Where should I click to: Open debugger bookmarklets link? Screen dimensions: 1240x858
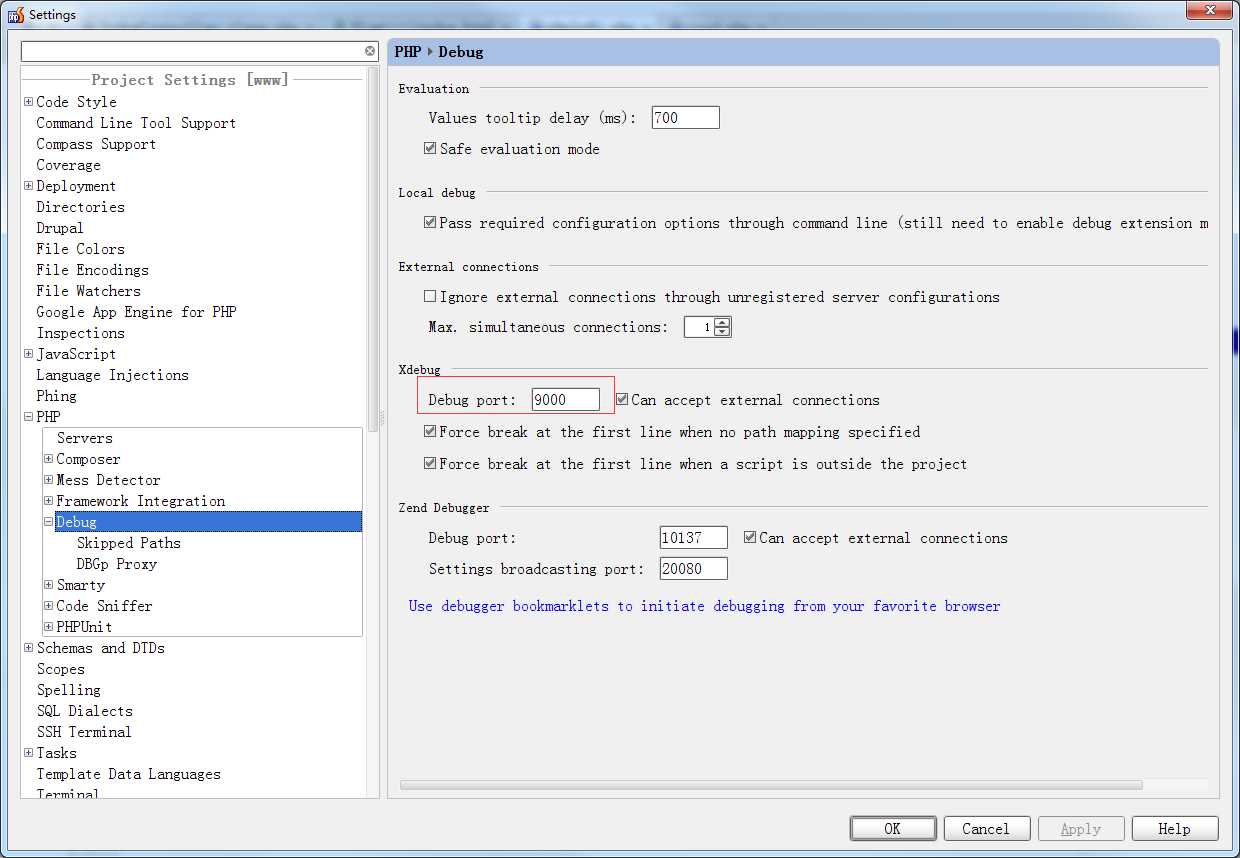(704, 606)
